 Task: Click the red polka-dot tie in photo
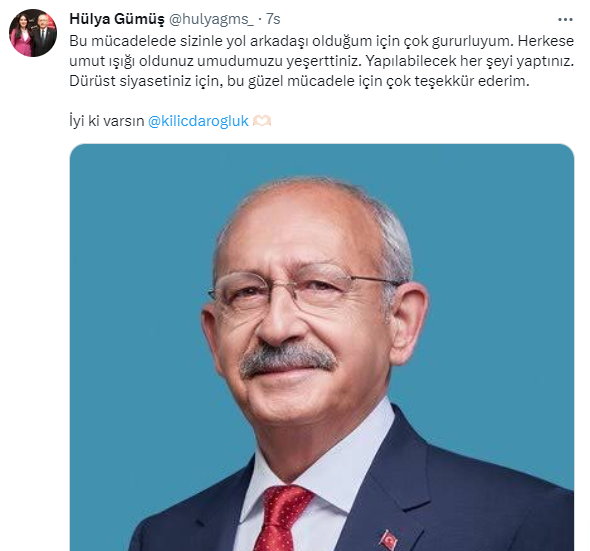click(x=281, y=518)
